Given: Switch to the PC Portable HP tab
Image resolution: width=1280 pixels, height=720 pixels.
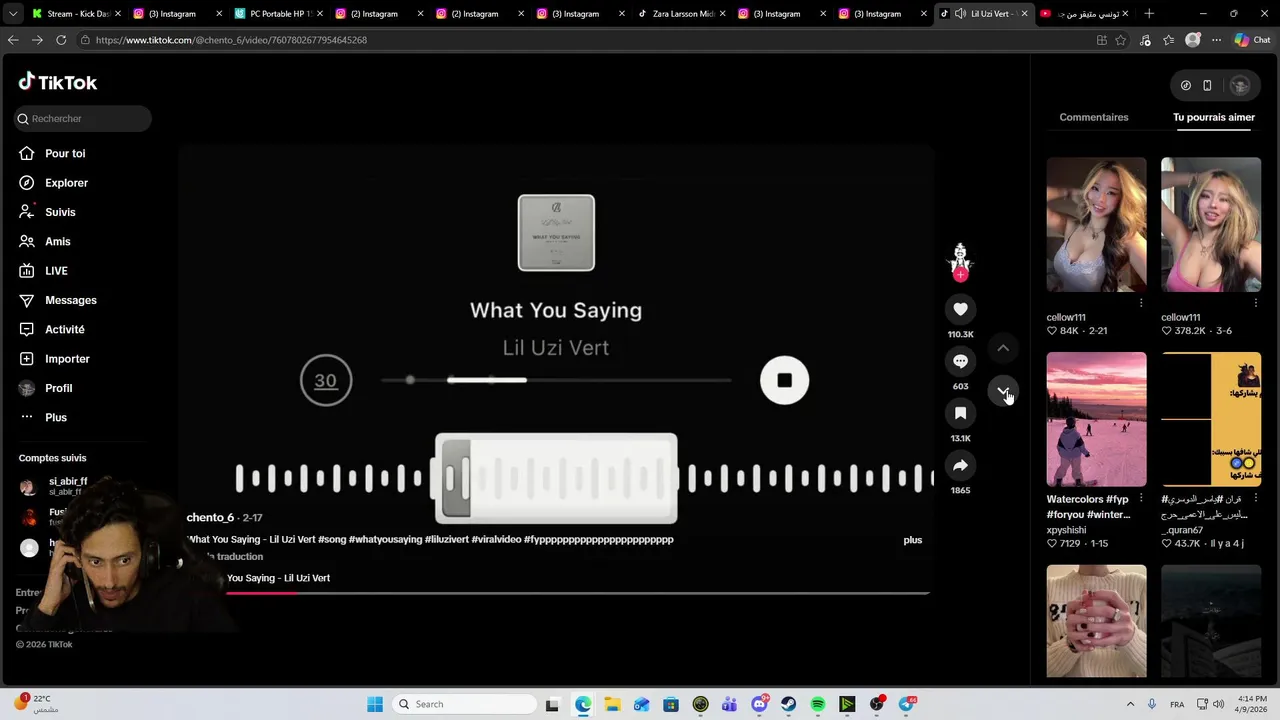Looking at the screenshot, I should tap(280, 14).
